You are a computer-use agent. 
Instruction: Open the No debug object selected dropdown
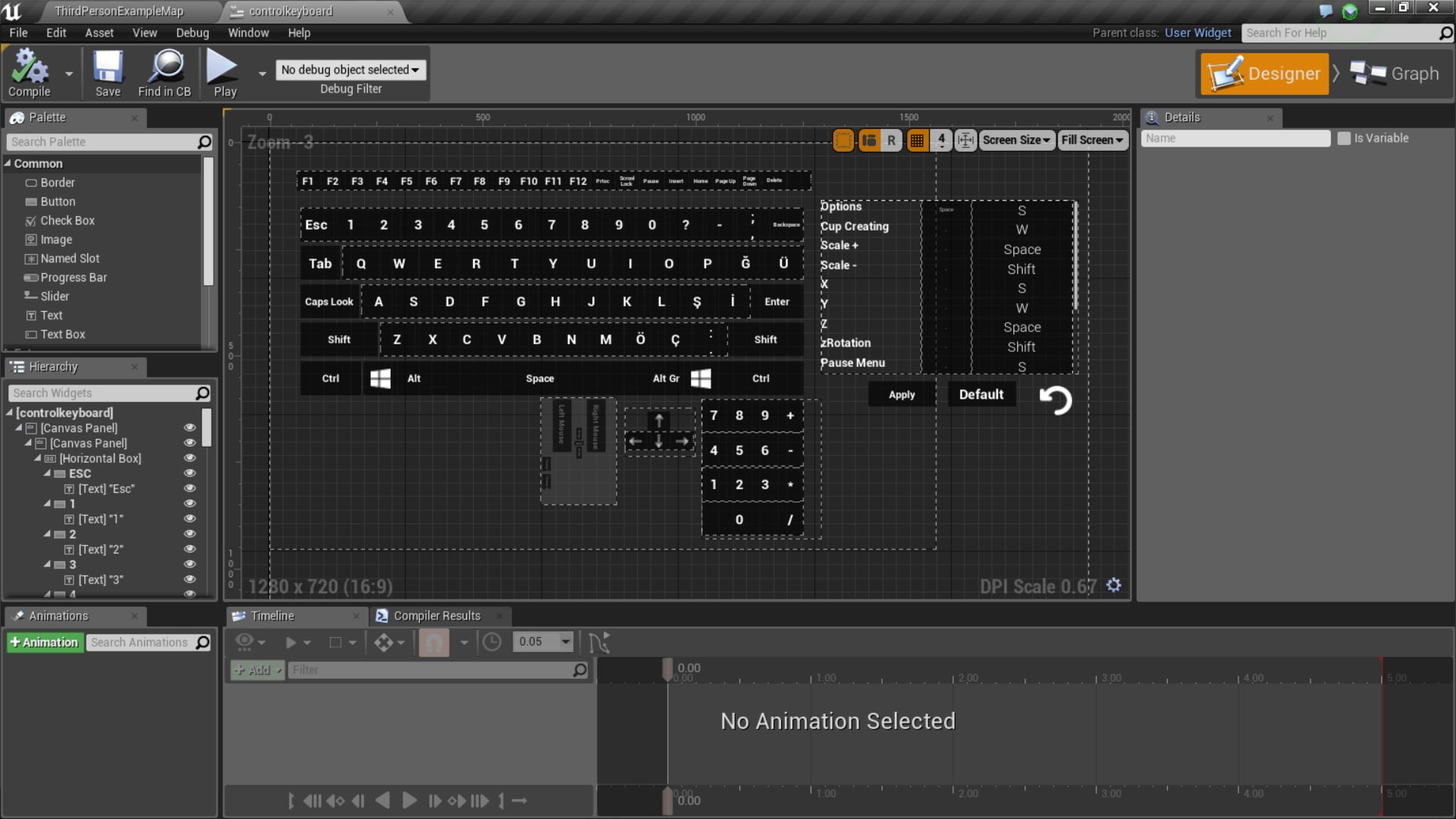pos(350,70)
